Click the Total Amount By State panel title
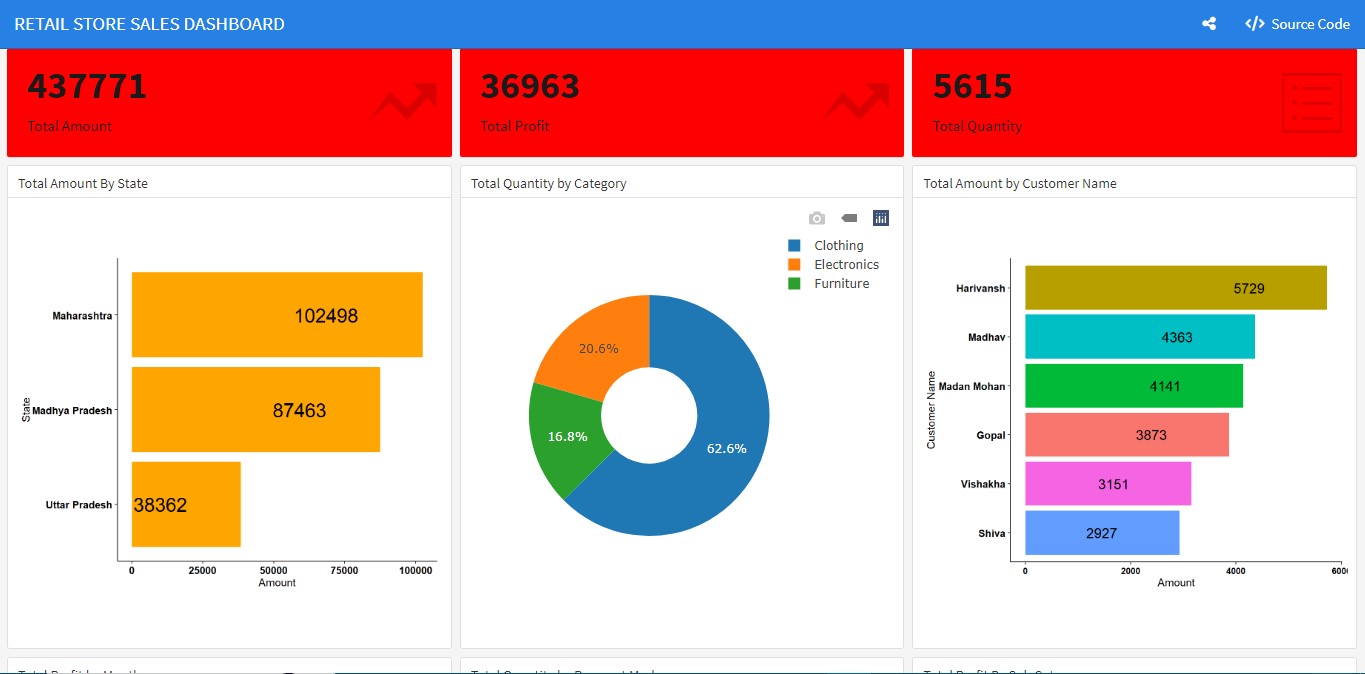This screenshot has width=1365, height=674. click(x=83, y=183)
